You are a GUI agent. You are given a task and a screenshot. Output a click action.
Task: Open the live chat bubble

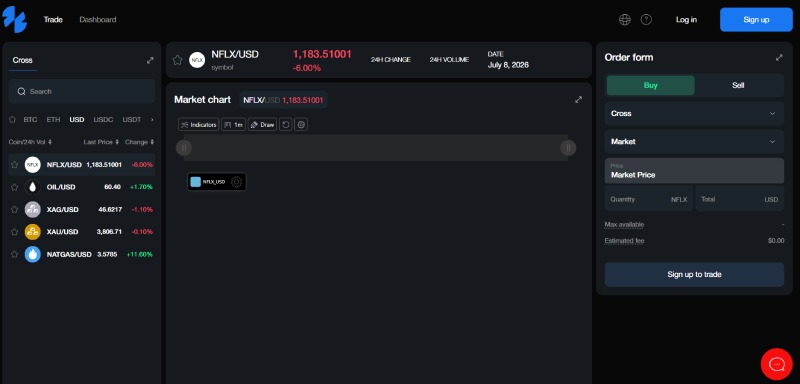tap(776, 364)
